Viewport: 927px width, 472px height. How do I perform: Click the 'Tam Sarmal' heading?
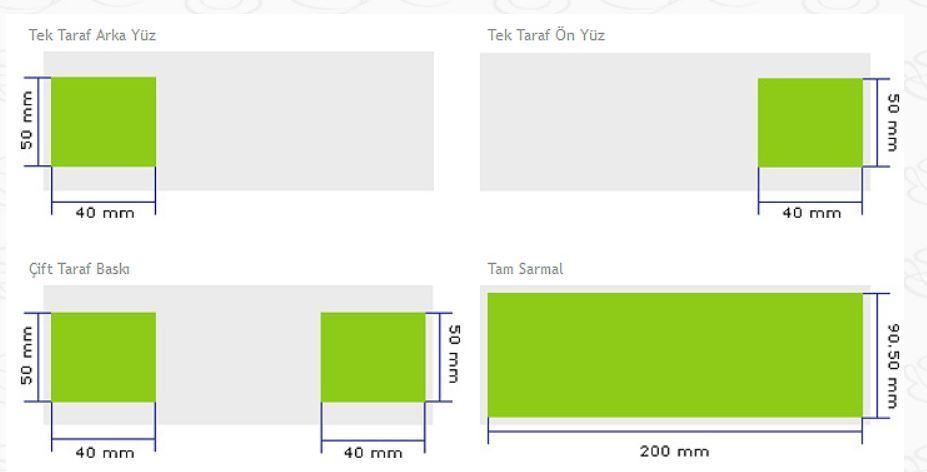point(525,269)
